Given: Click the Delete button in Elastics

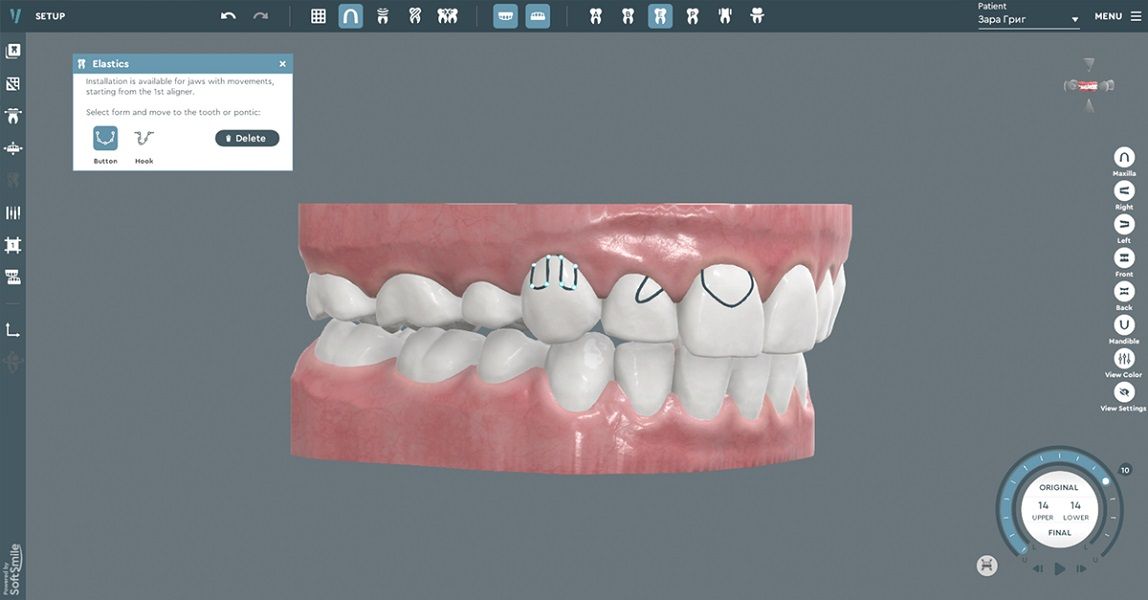Looking at the screenshot, I should pyautogui.click(x=247, y=138).
